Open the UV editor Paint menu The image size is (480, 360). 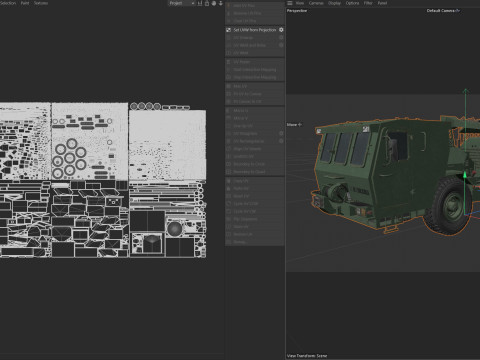coord(25,3)
